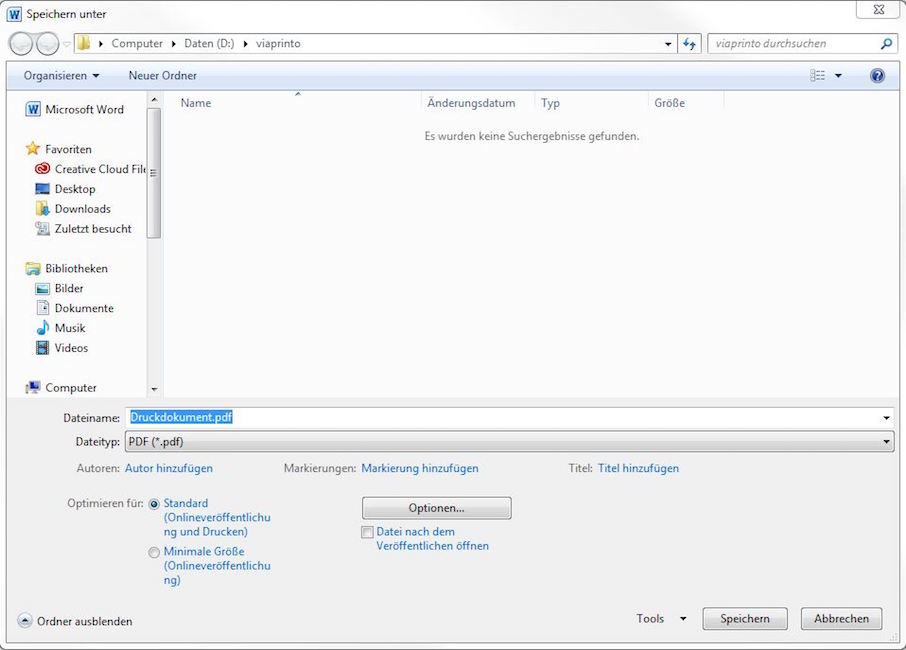906x650 pixels.
Task: Click the Downloads folder icon
Action: [42, 209]
